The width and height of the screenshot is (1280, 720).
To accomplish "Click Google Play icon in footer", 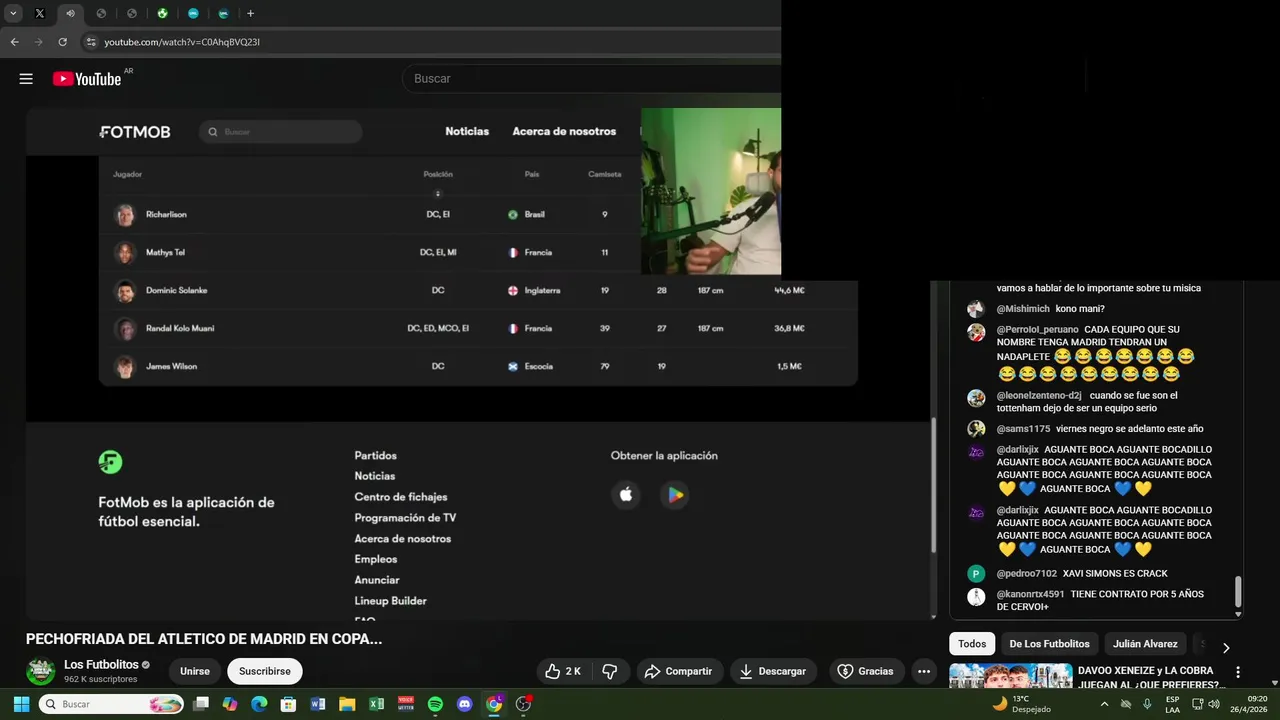I will tap(675, 494).
